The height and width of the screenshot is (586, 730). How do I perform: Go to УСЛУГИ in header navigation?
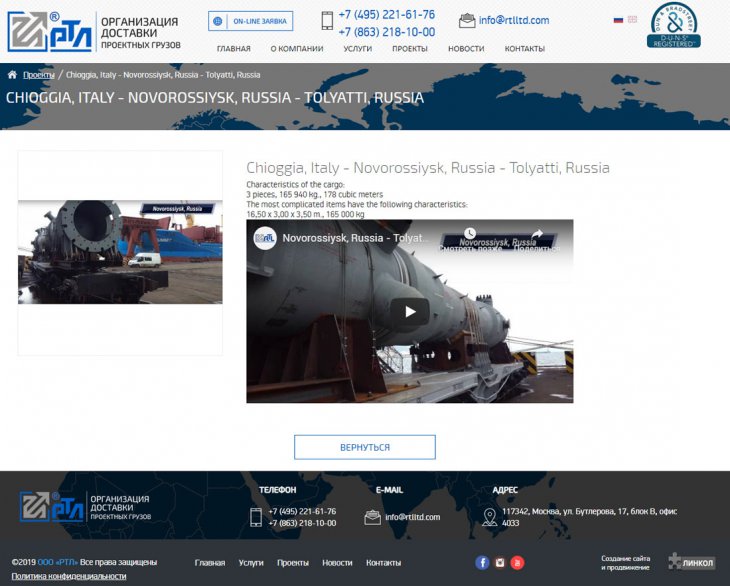click(357, 49)
